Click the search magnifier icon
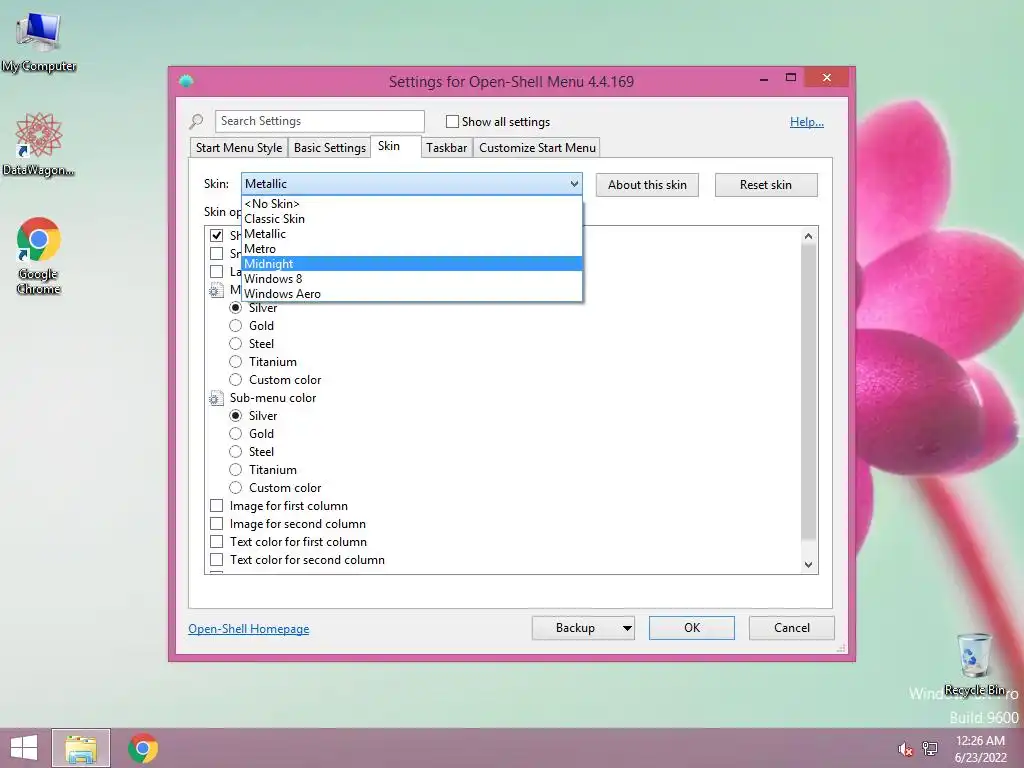The height and width of the screenshot is (768, 1024). point(196,121)
